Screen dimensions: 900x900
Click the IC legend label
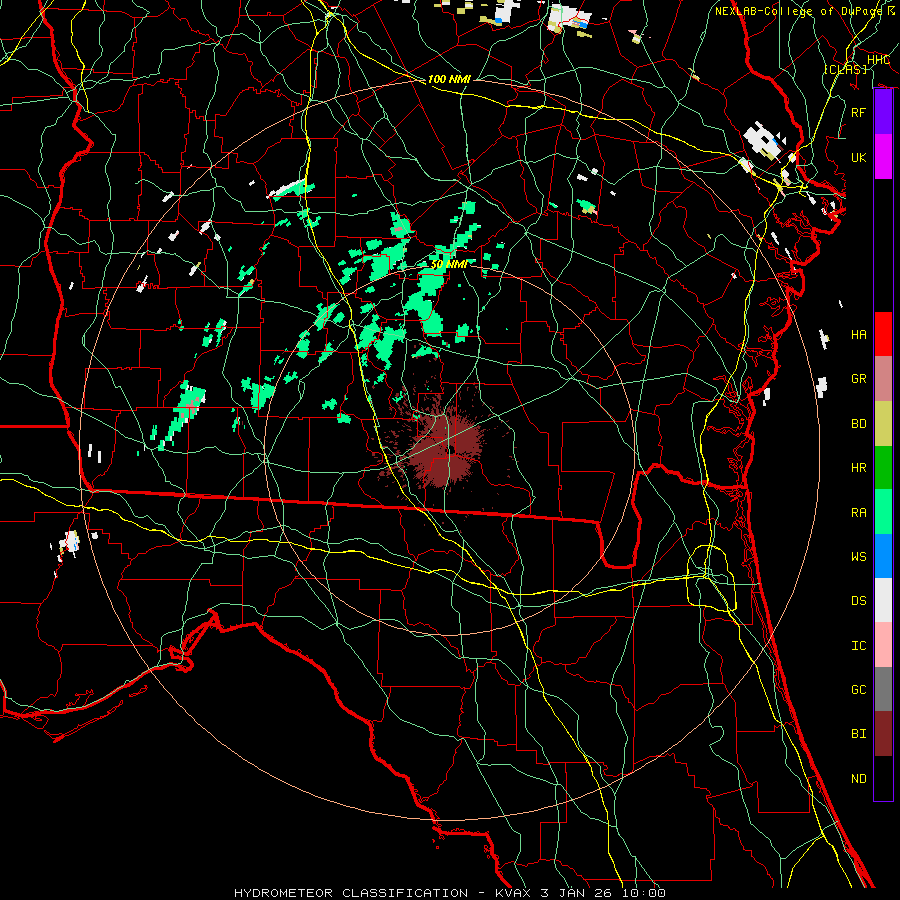point(858,646)
